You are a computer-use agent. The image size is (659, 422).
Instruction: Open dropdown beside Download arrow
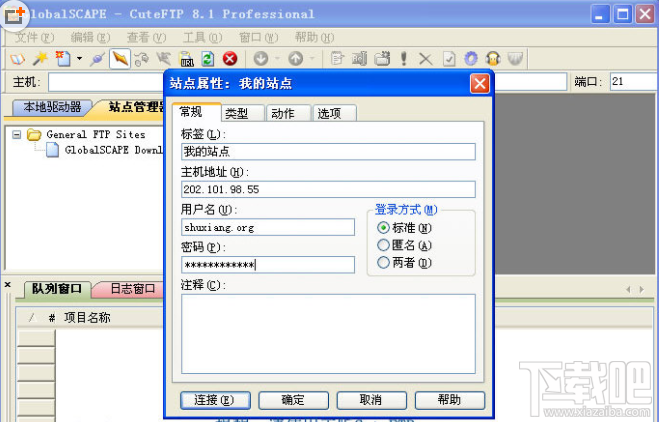tap(277, 59)
